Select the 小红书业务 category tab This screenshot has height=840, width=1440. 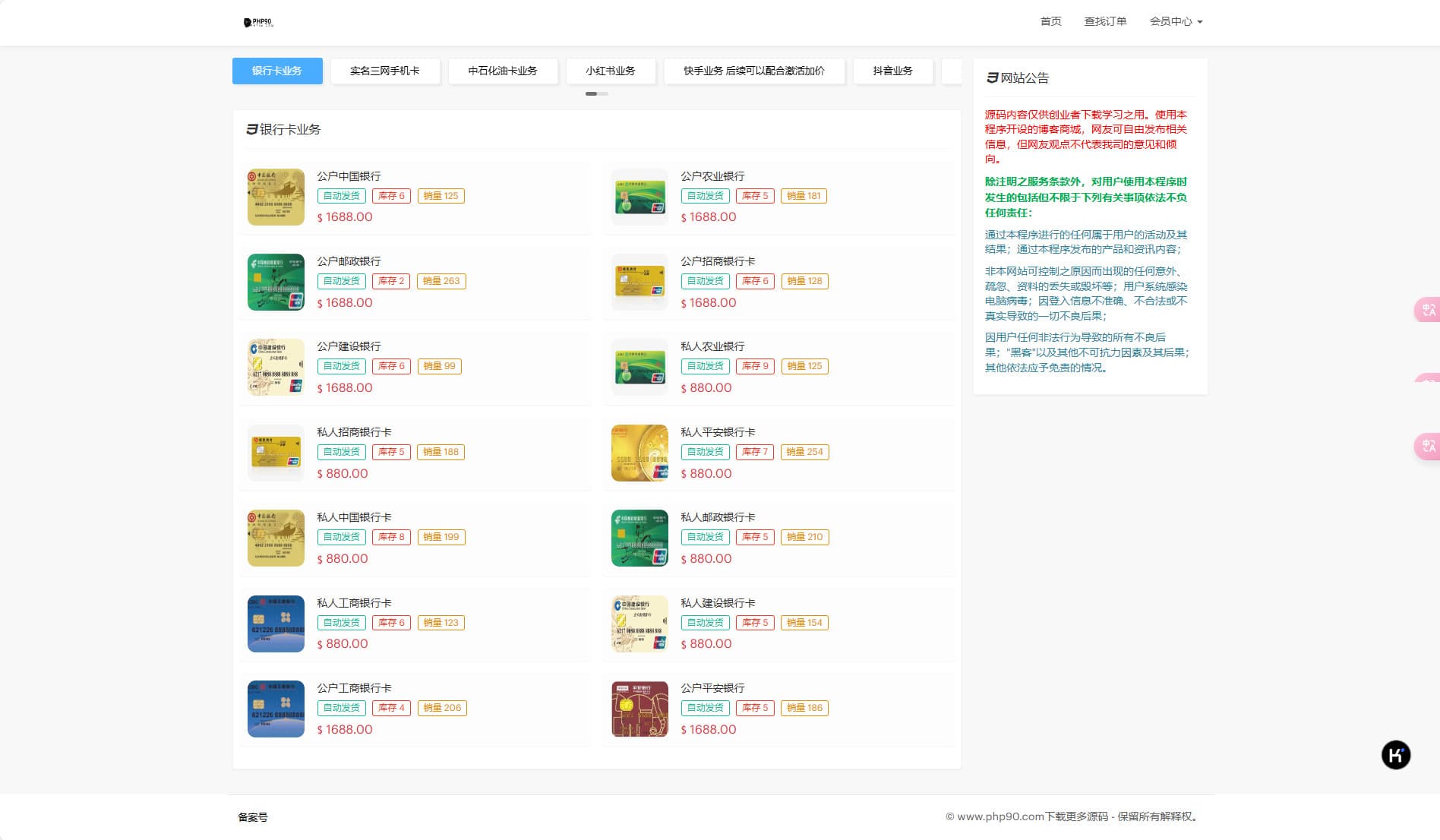coord(610,71)
